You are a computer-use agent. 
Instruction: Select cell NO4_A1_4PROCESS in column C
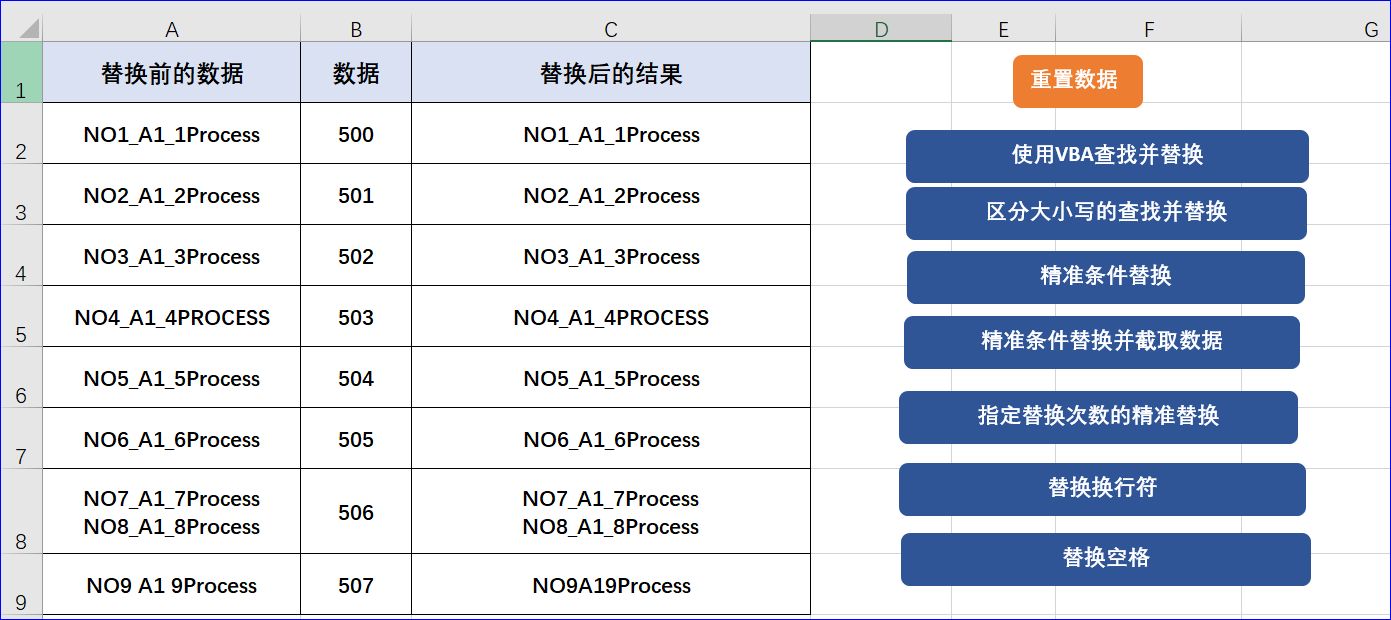[611, 316]
